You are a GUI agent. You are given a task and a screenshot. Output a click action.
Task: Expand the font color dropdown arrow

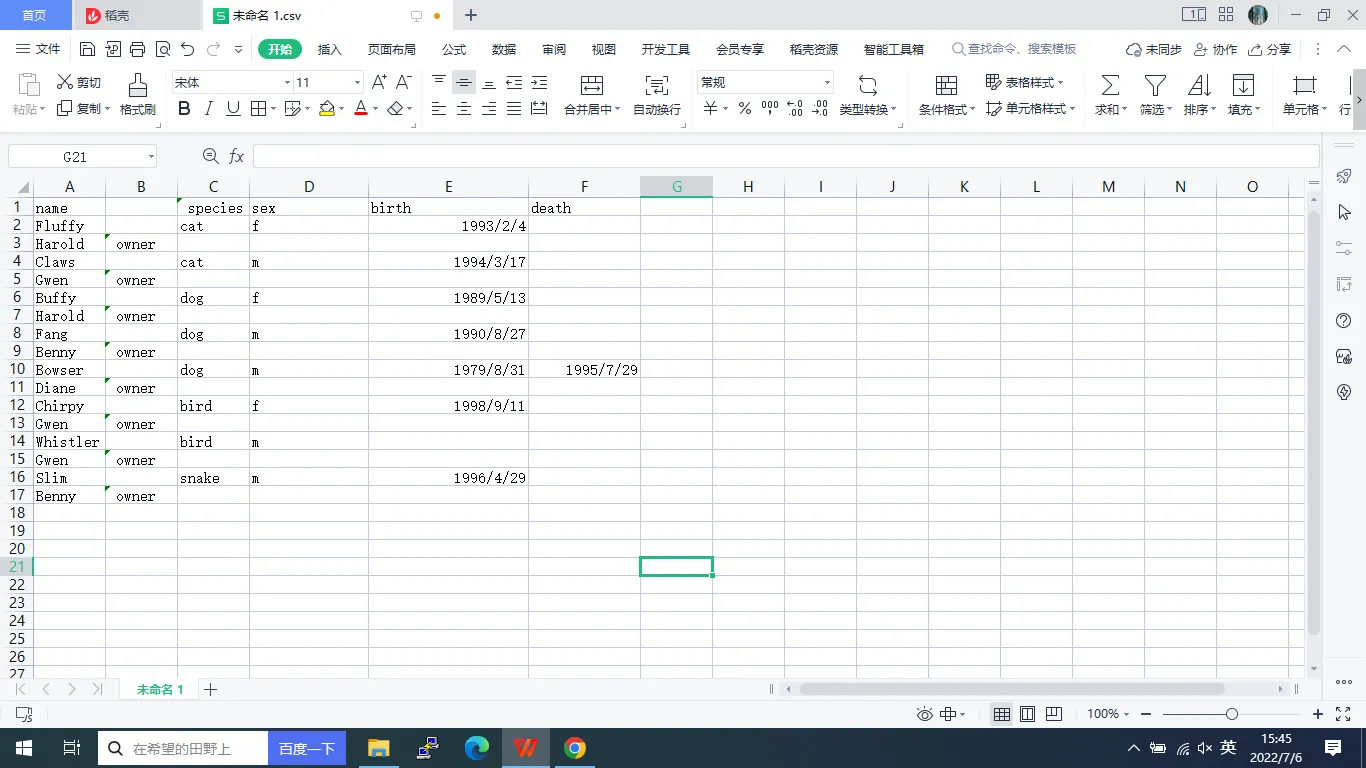click(375, 109)
